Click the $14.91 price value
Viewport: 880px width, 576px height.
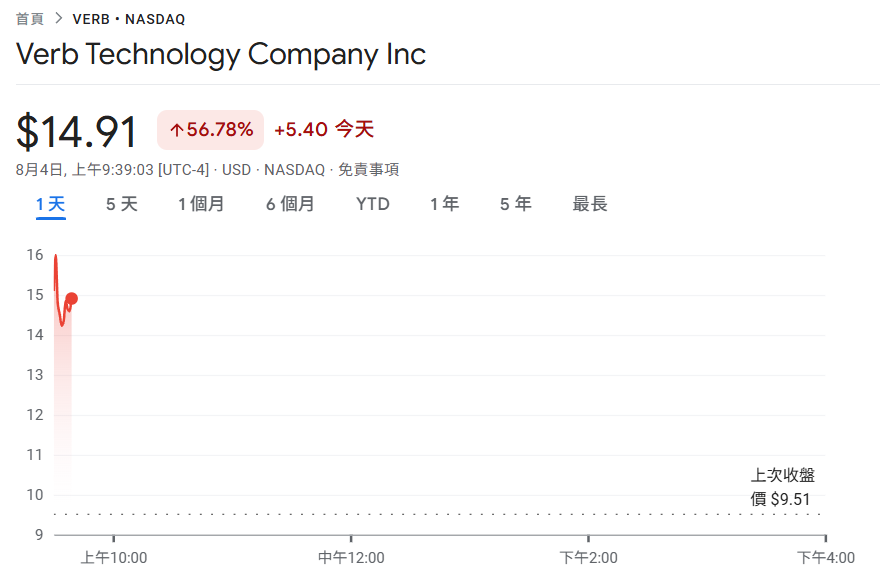76,132
